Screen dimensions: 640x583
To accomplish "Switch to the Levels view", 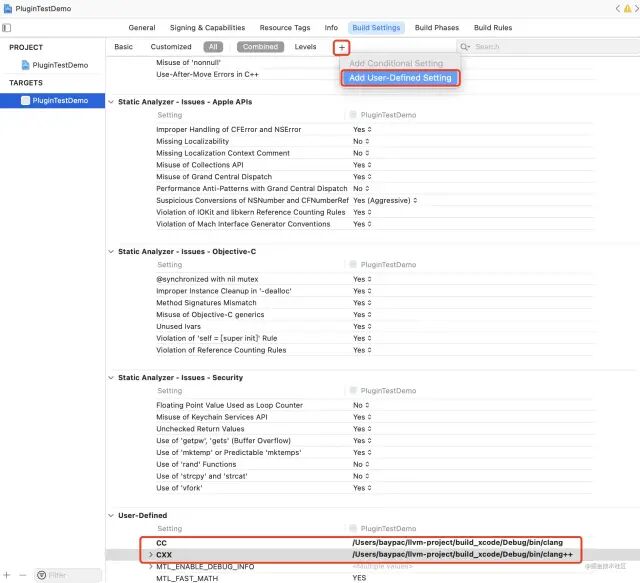I will point(305,47).
